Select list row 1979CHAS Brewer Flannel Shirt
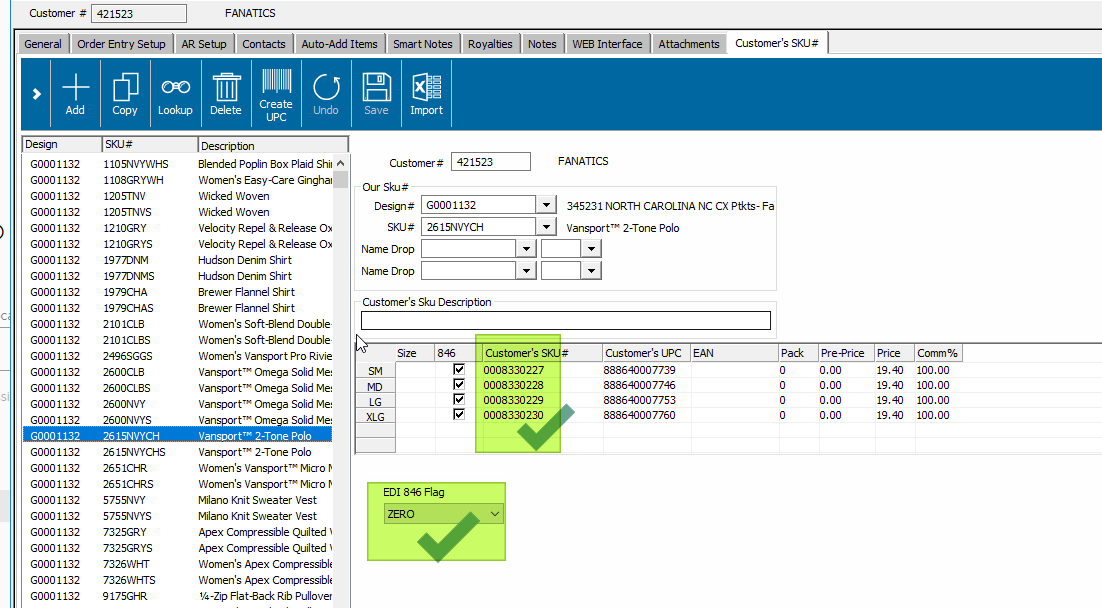The width and height of the screenshot is (1102, 608). tap(178, 308)
